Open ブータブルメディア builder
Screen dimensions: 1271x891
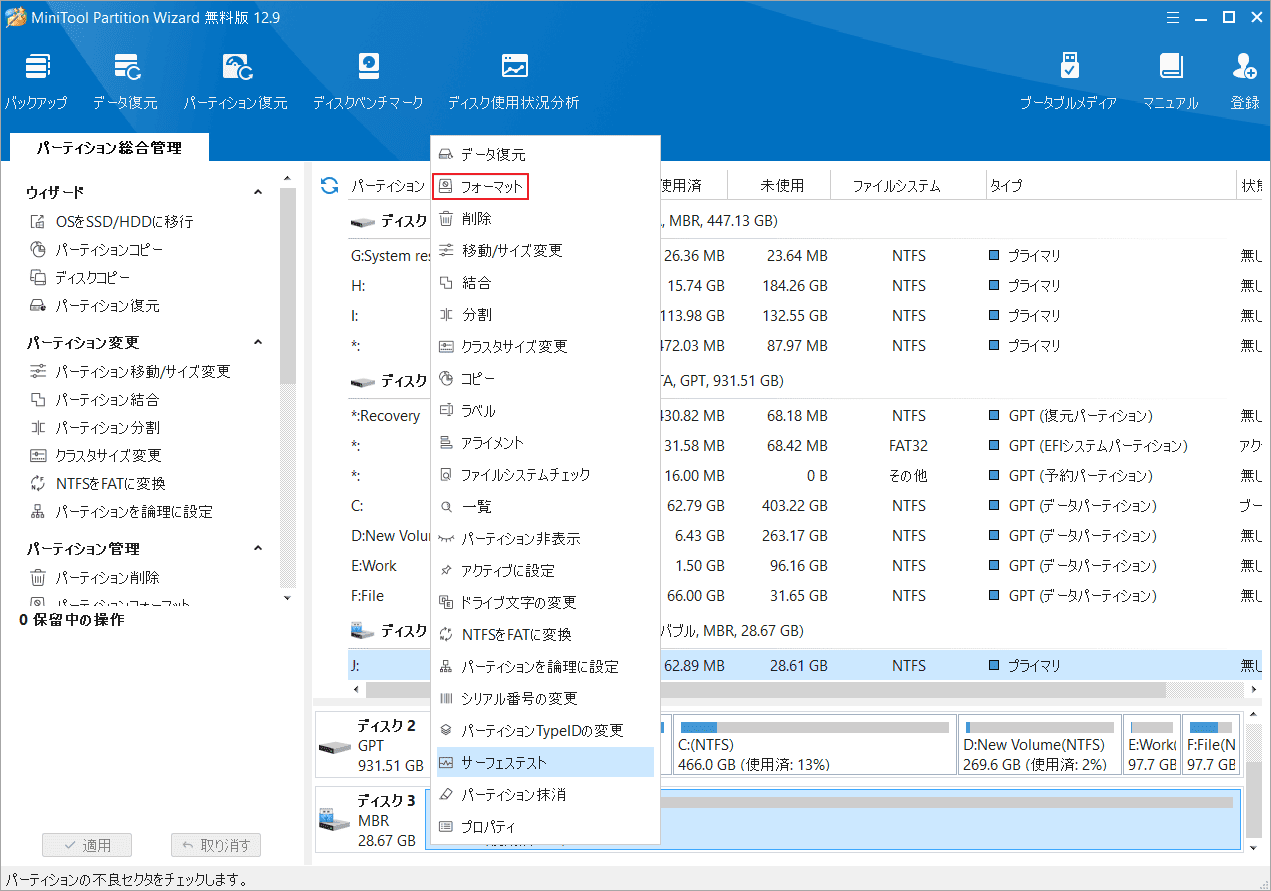[x=1068, y=81]
